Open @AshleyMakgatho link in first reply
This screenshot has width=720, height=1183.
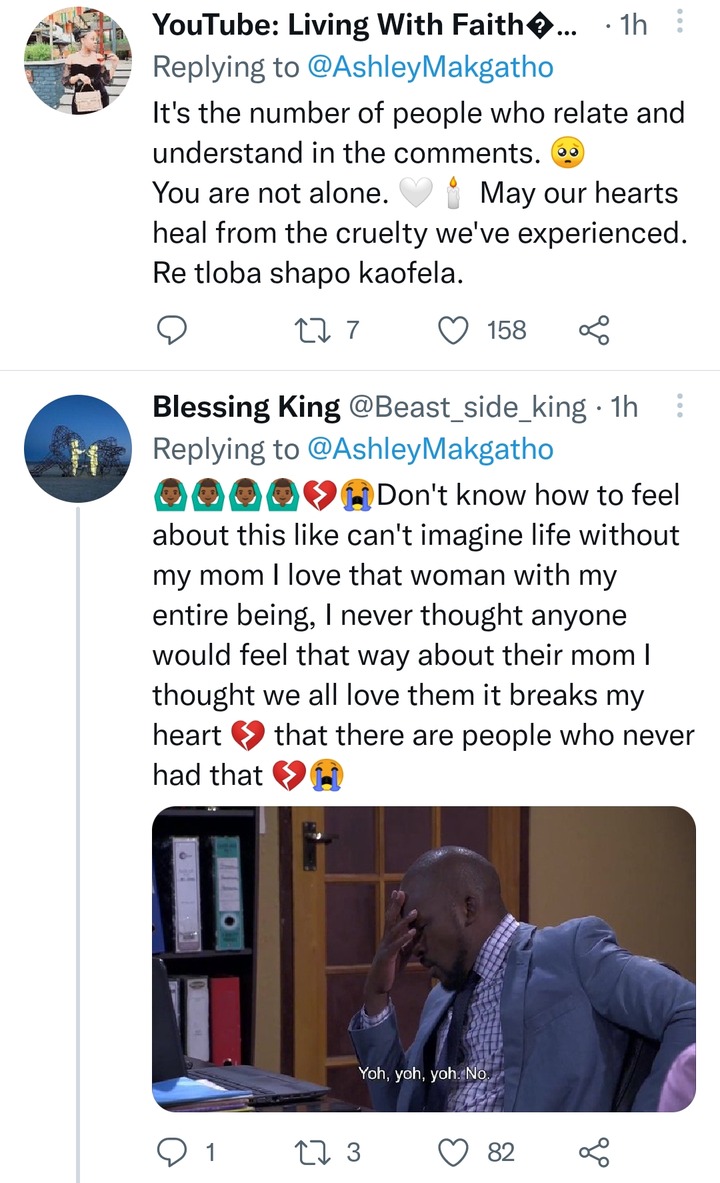tap(430, 67)
